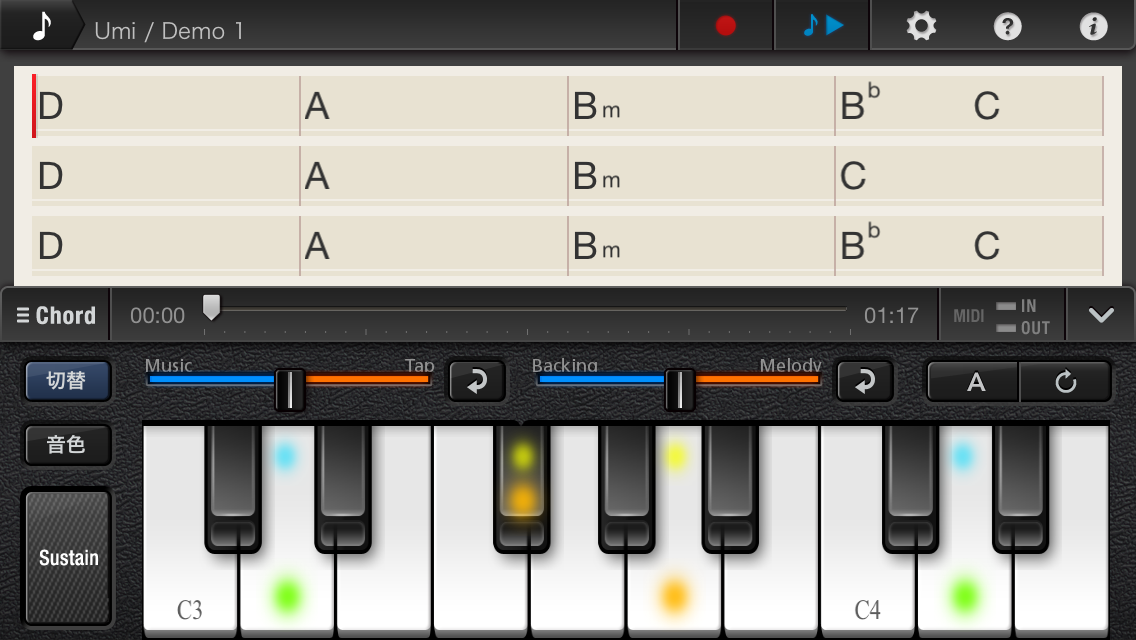Tap the music note song icon

[x=40, y=26]
